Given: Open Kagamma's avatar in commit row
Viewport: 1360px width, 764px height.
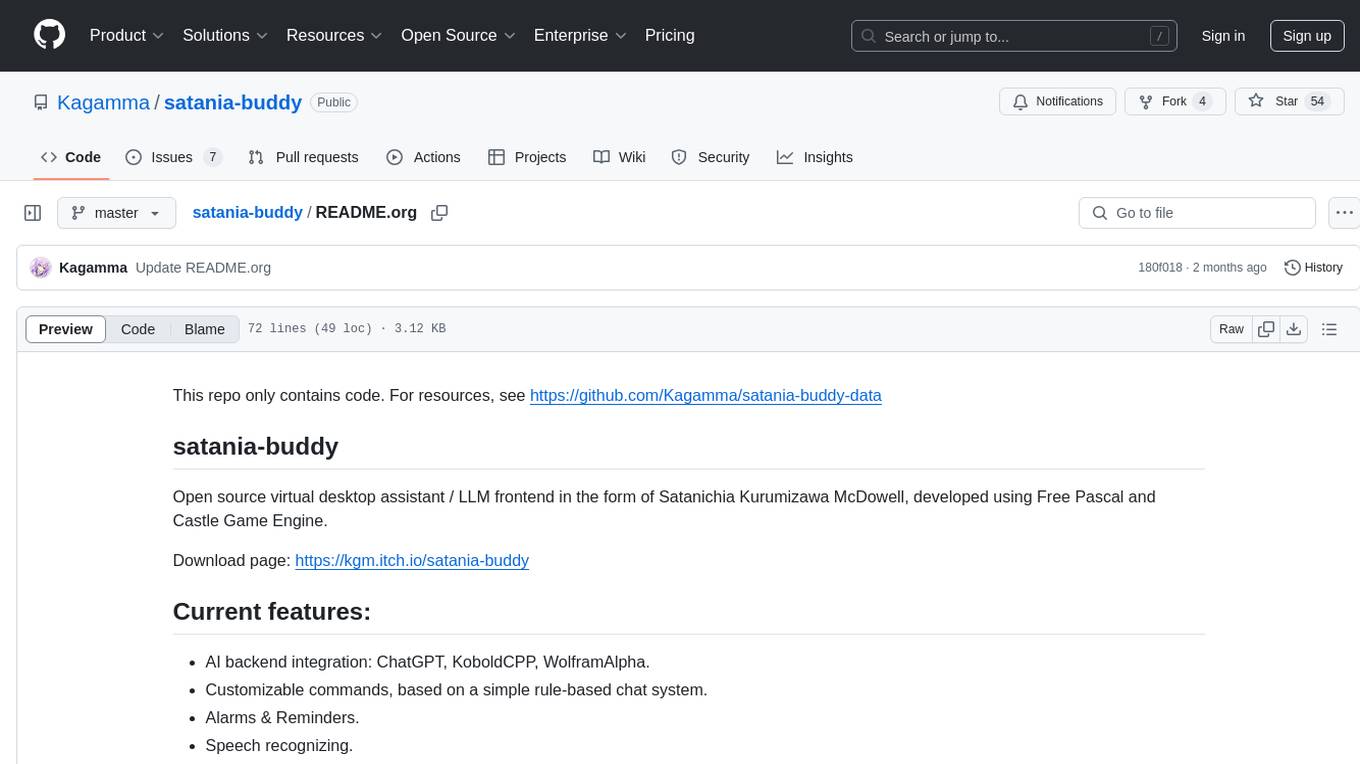Looking at the screenshot, I should pos(41,268).
